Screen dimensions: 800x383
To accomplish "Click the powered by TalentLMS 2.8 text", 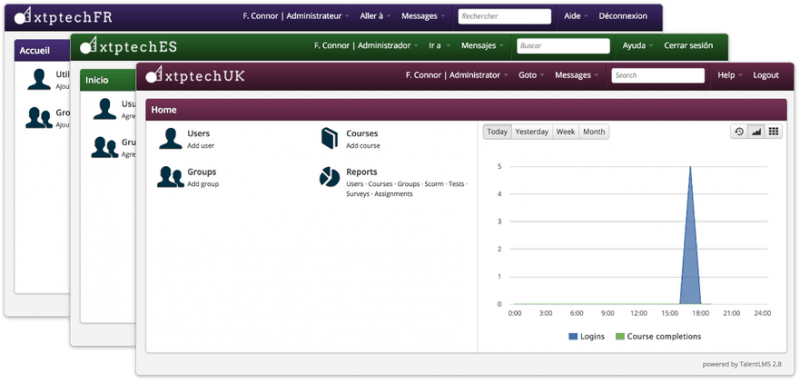I will coord(742,364).
